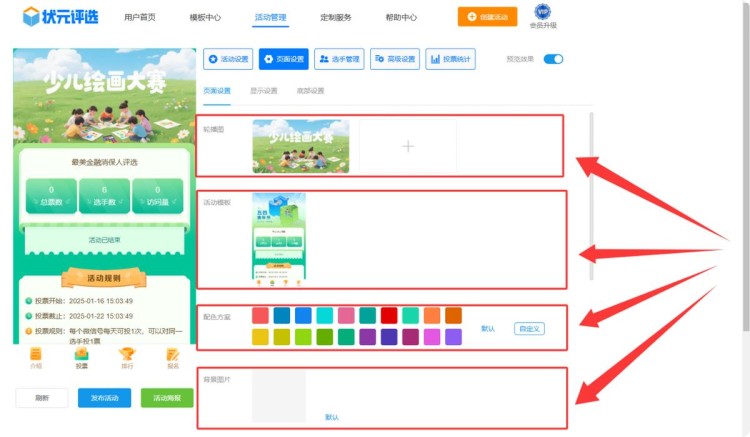This screenshot has width=750, height=437.
Task: Click the orange 创建活动 button
Action: [x=487, y=17]
